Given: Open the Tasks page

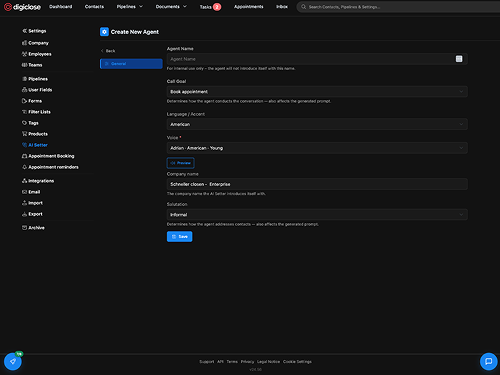Looking at the screenshot, I should 205,7.
